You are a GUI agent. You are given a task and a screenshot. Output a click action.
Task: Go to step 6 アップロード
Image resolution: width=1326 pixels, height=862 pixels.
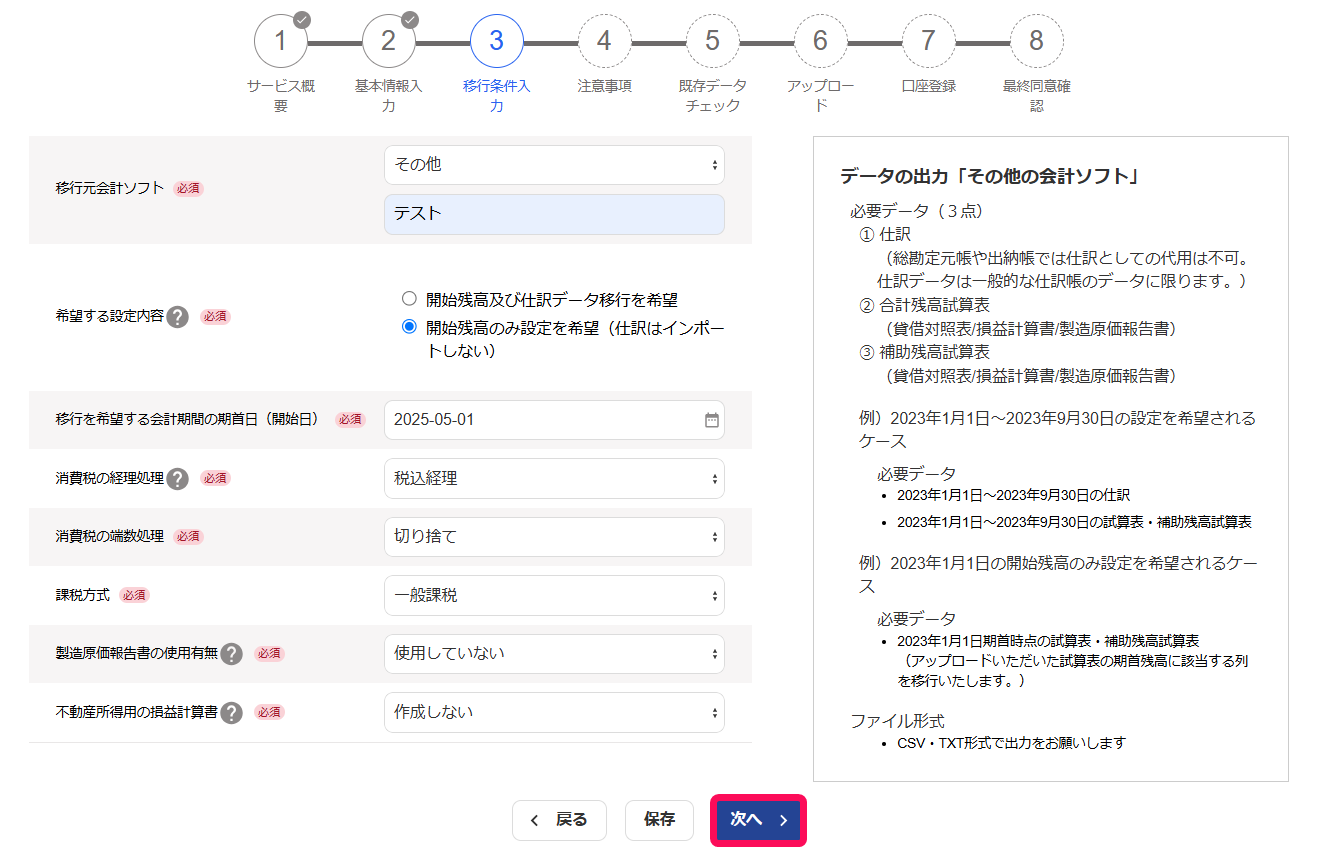point(821,41)
